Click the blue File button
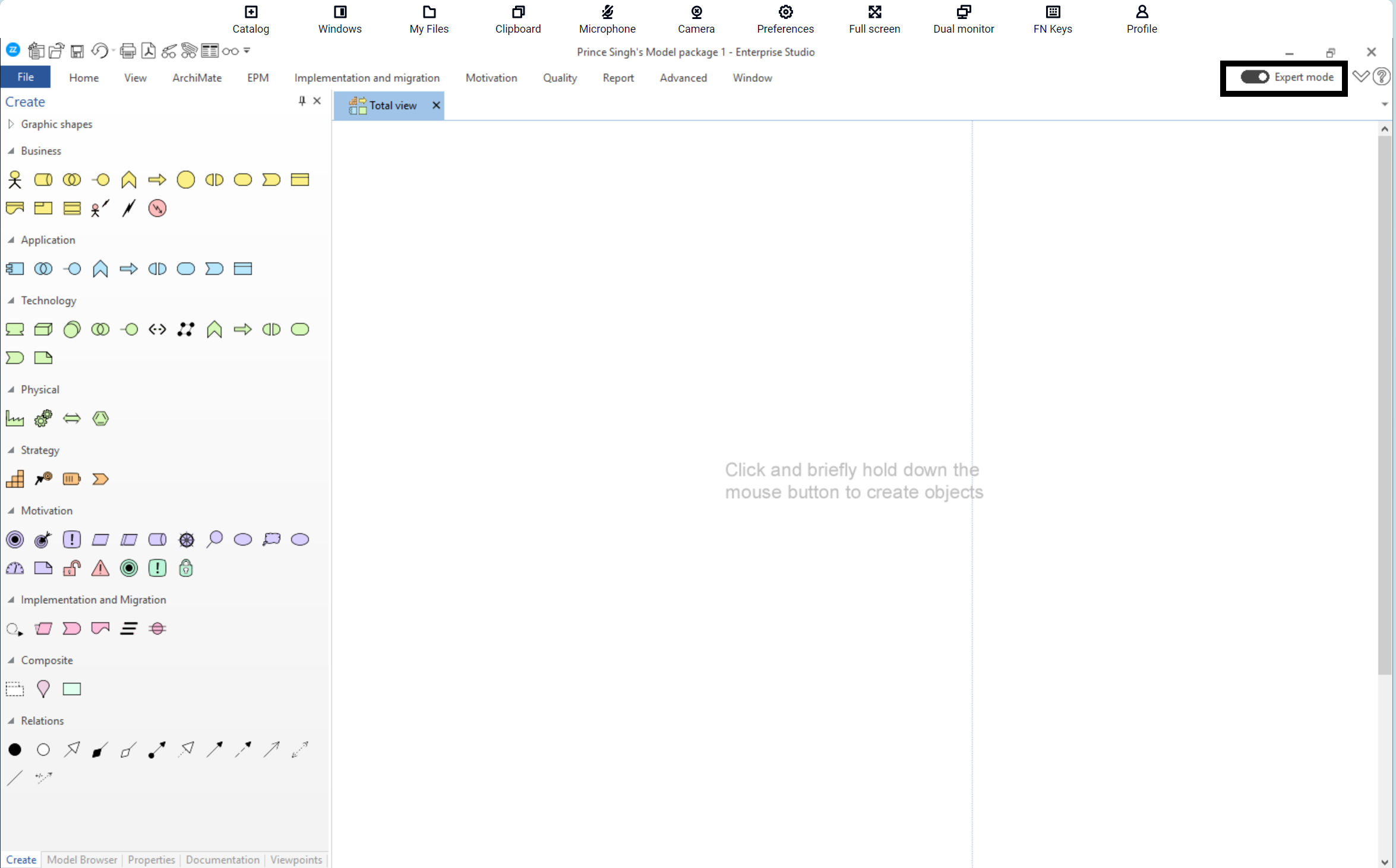Image resolution: width=1396 pixels, height=868 pixels. click(26, 77)
